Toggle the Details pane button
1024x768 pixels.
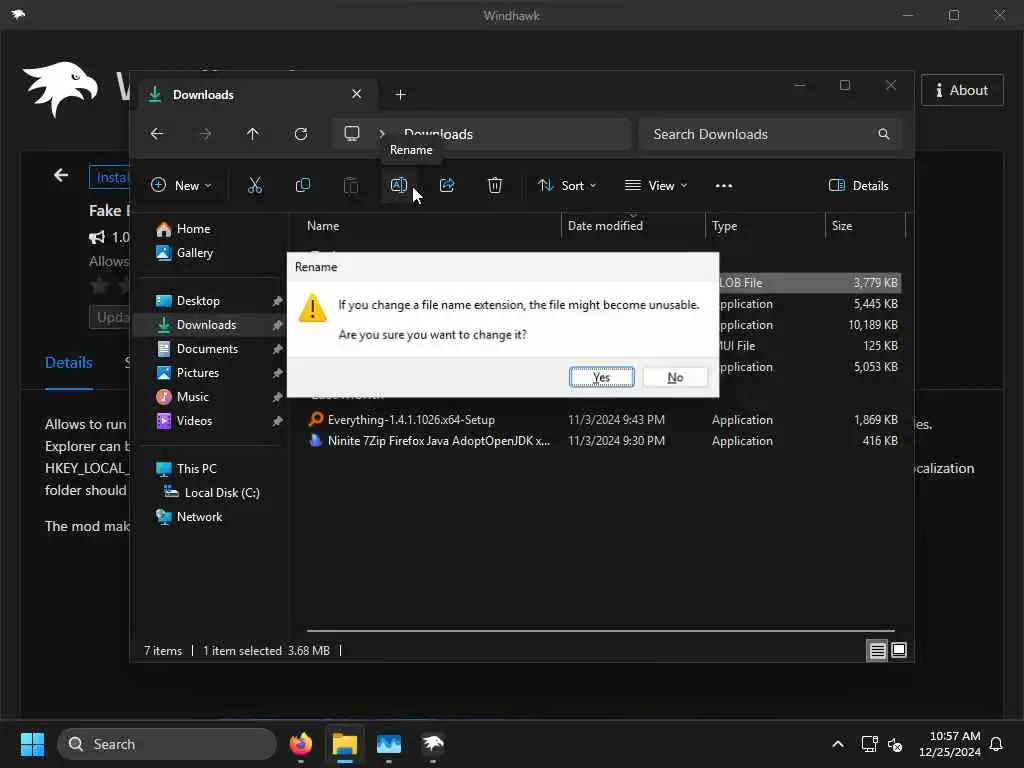(858, 185)
